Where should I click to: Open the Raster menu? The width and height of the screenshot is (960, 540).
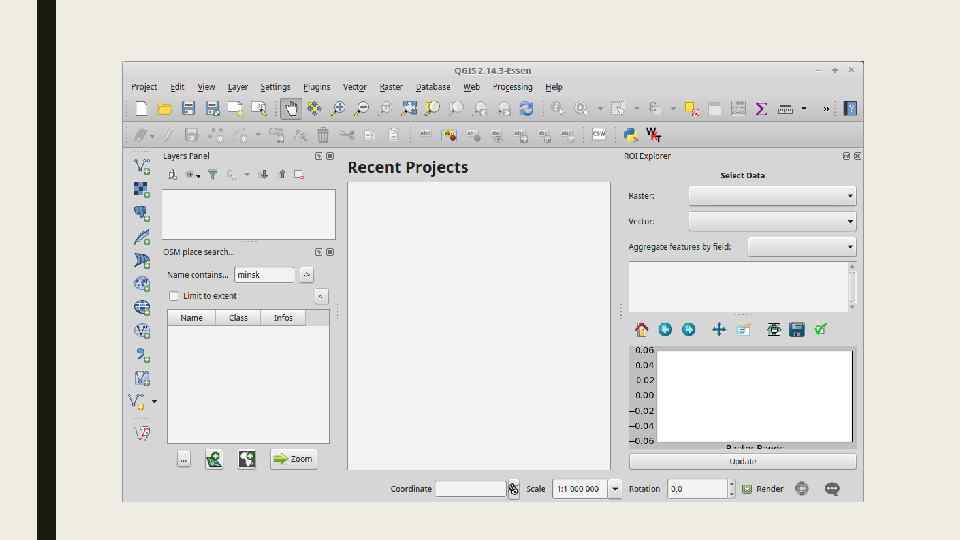pyautogui.click(x=391, y=87)
